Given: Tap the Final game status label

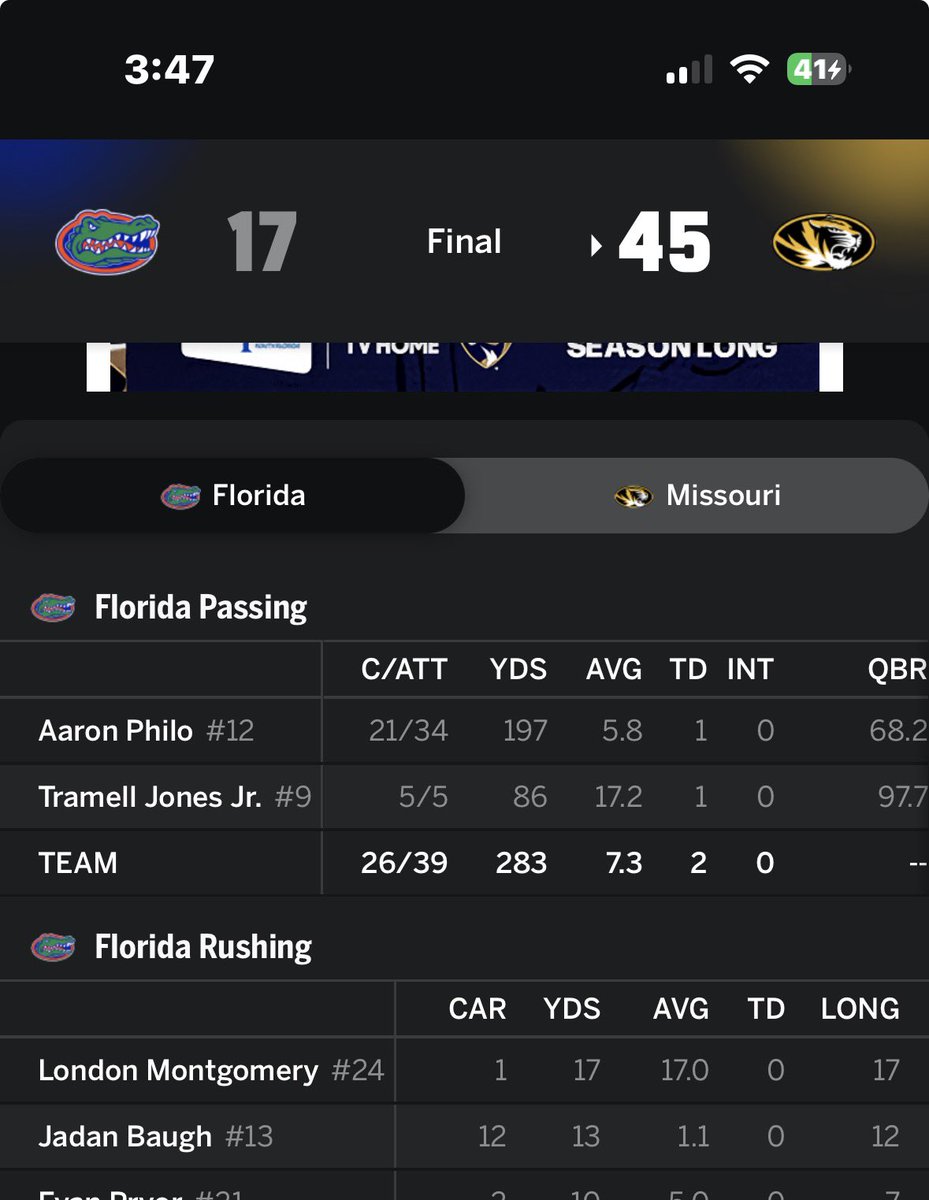Looking at the screenshot, I should 464,242.
